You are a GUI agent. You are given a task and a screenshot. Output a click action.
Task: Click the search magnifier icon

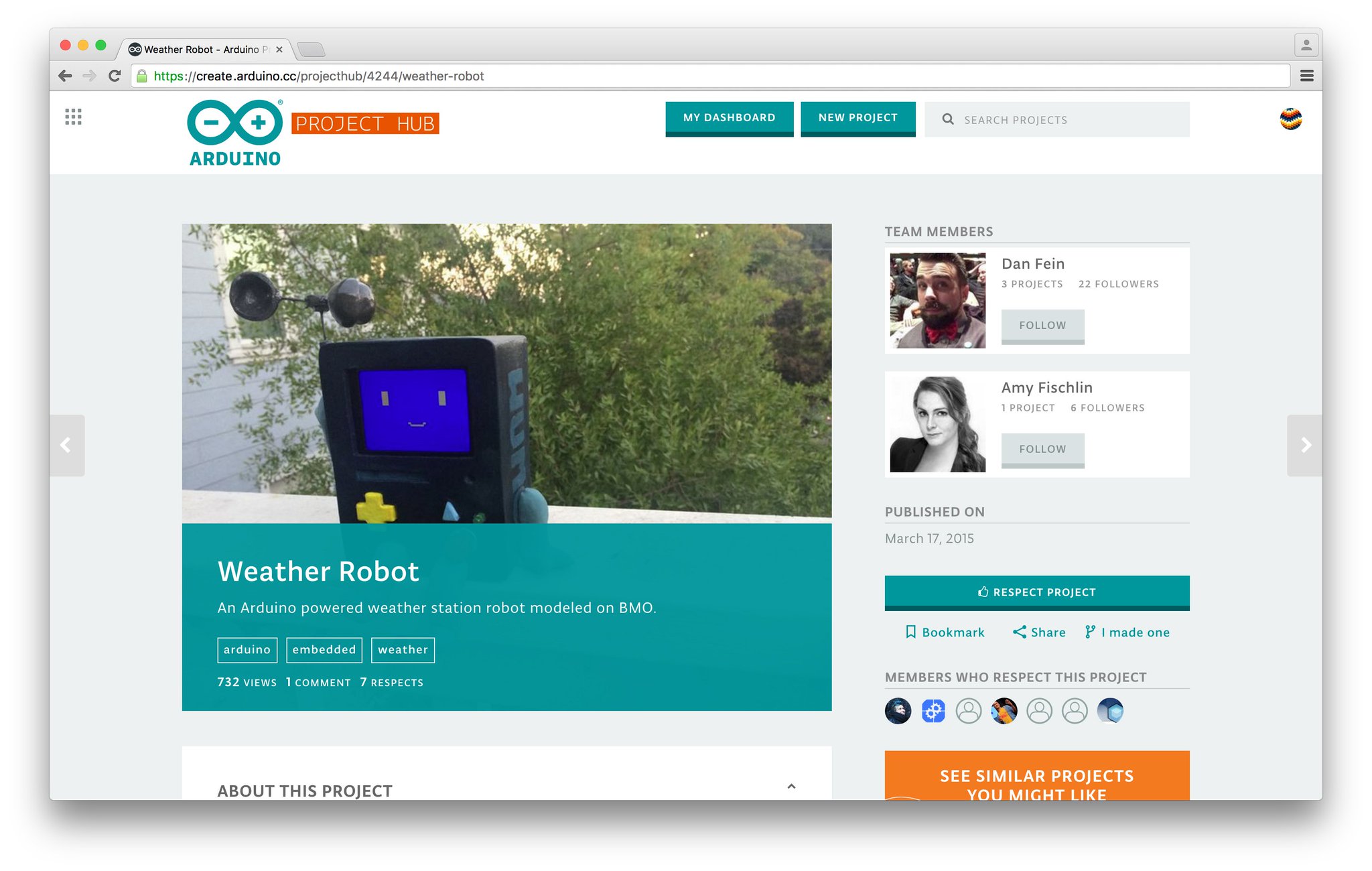point(949,119)
